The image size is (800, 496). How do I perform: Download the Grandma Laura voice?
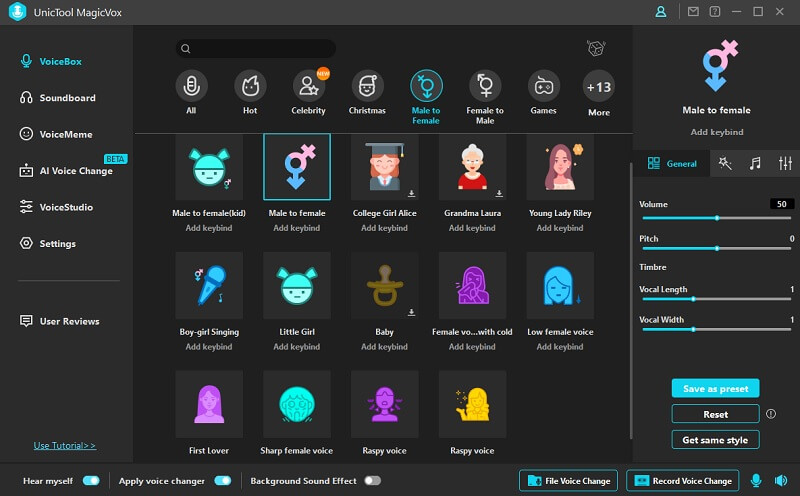coord(501,193)
